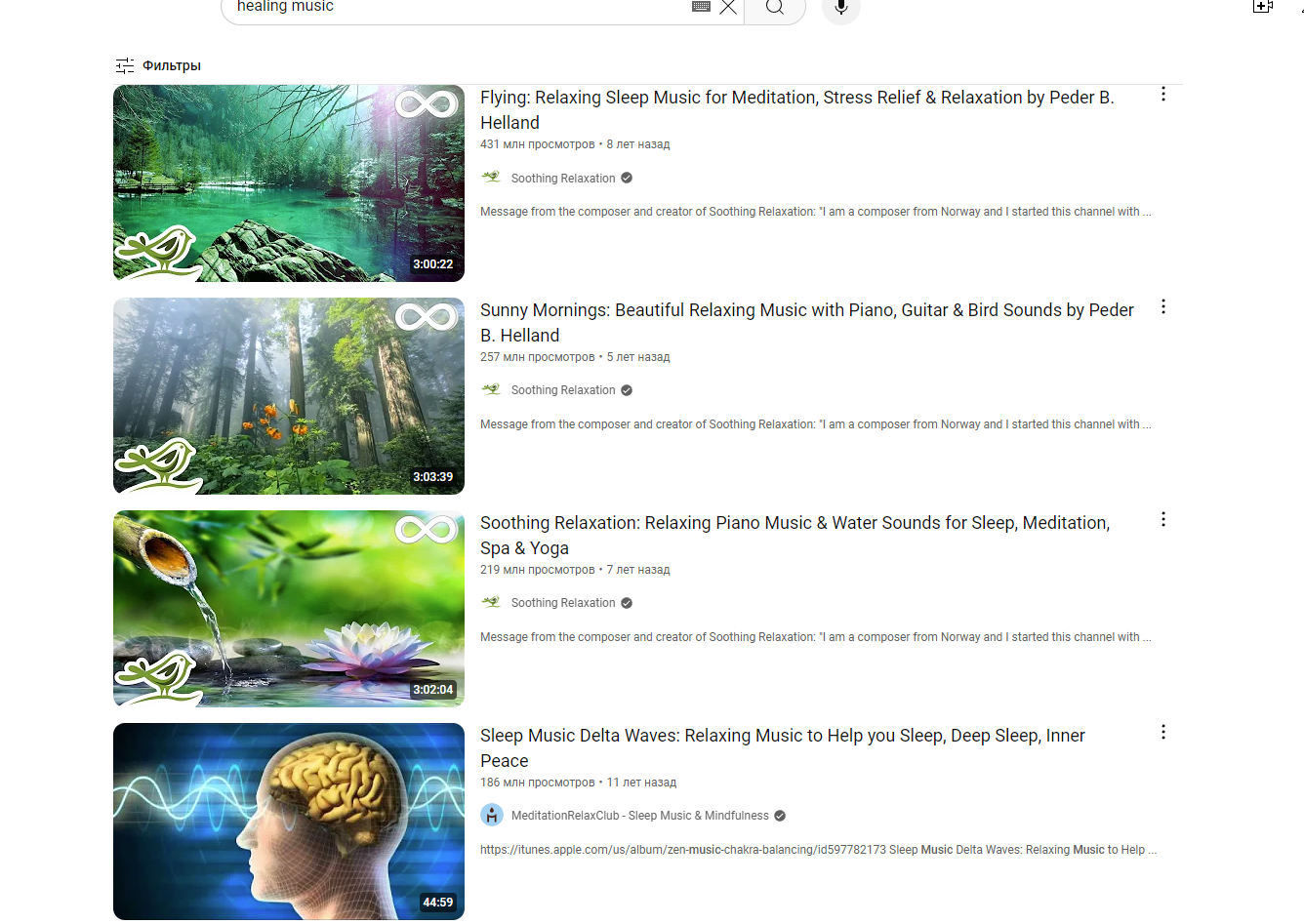This screenshot has width=1304, height=924.
Task: Click channel avatar icon beside Flying video channel
Action: pyautogui.click(x=491, y=178)
